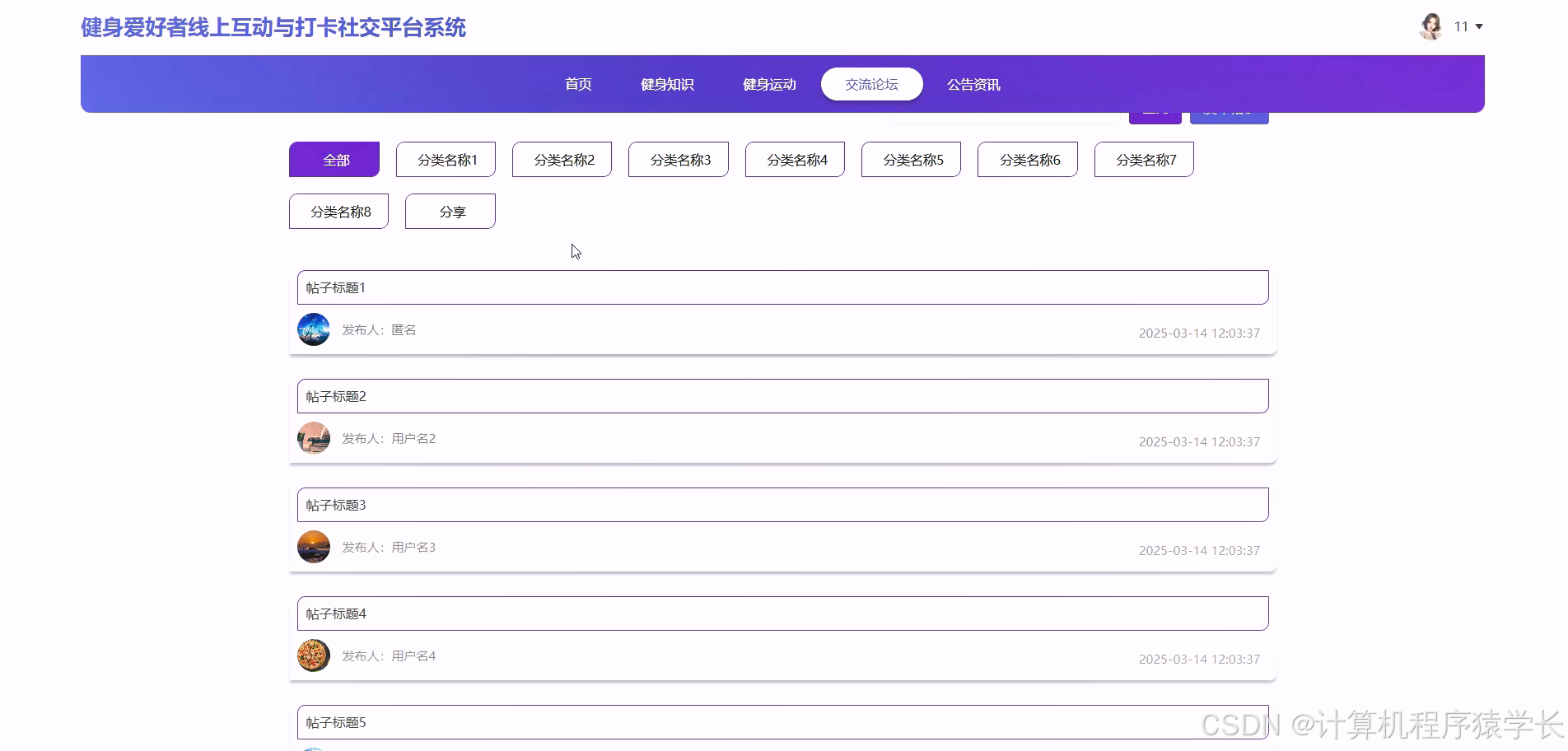Filter by 分类名称6
The width and height of the screenshot is (1568, 751).
[x=1028, y=159]
